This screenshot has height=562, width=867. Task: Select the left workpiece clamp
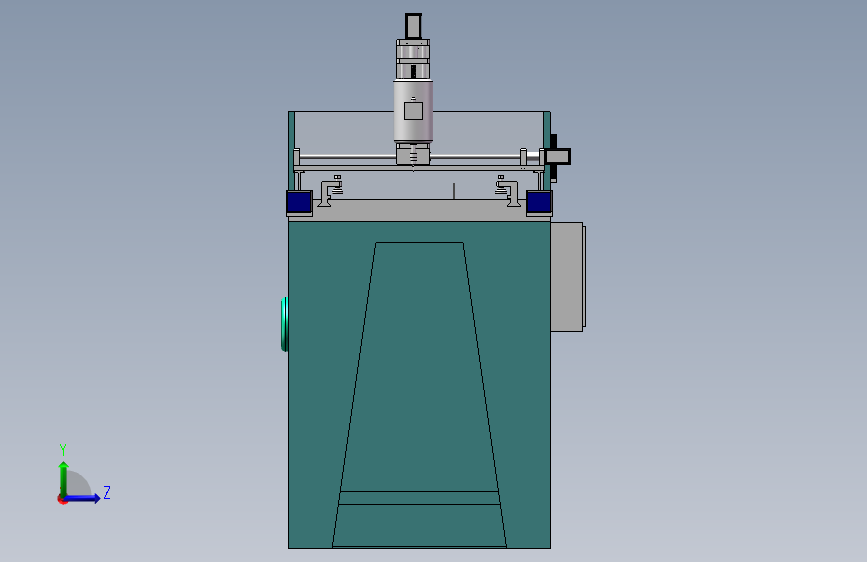coord(331,191)
